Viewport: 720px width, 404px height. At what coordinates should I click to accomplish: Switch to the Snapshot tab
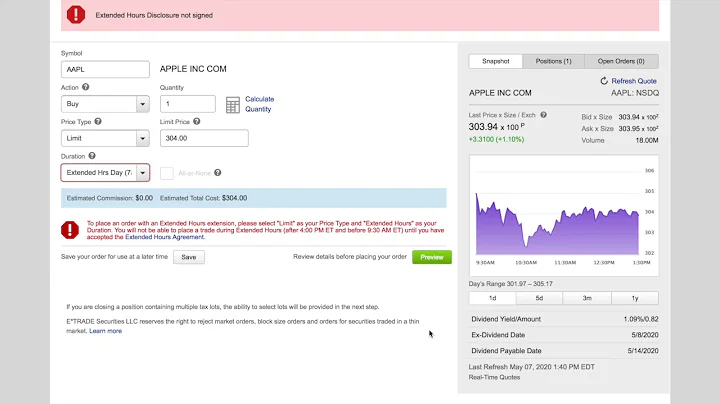(x=495, y=61)
